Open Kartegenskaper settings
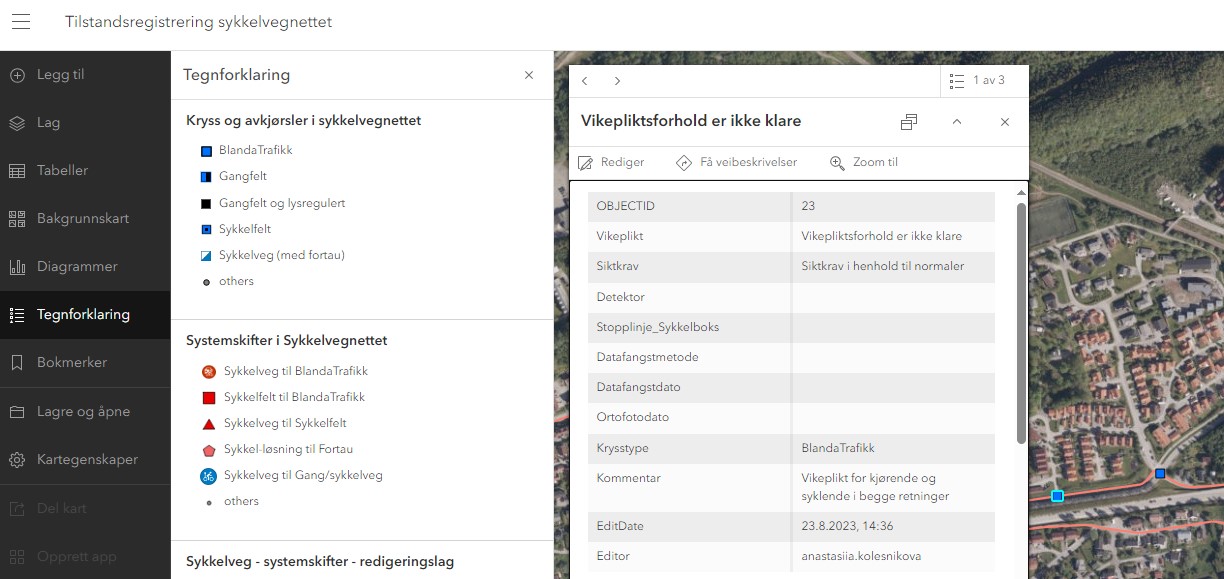Image resolution: width=1224 pixels, height=579 pixels. (87, 460)
